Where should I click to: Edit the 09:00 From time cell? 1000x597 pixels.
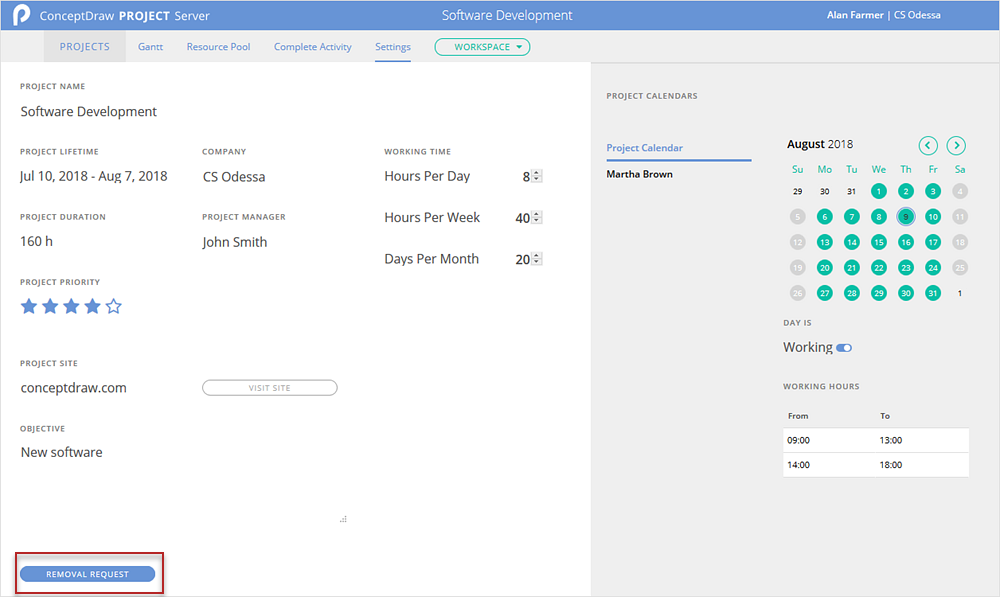coord(829,440)
